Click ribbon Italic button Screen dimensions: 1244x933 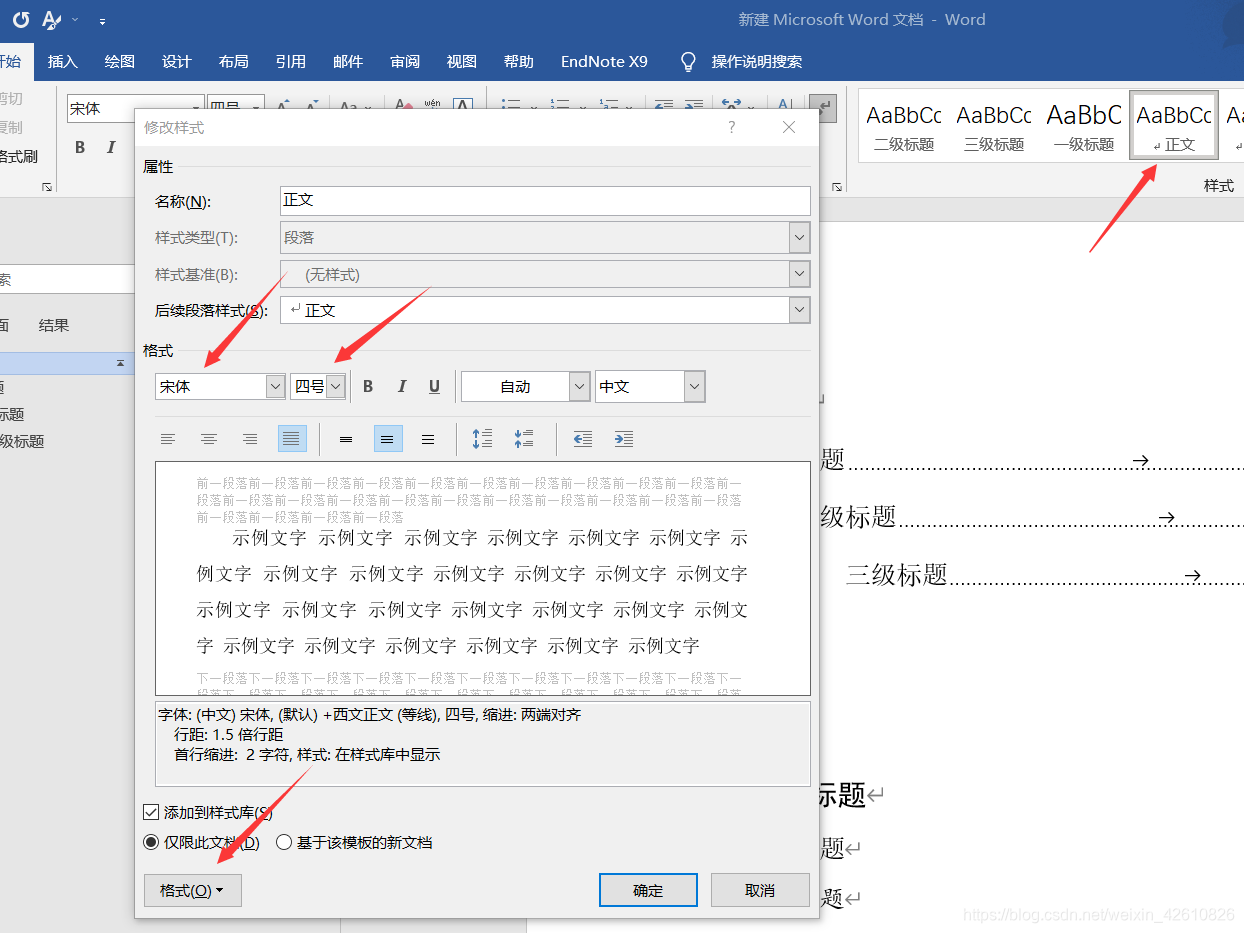[111, 147]
